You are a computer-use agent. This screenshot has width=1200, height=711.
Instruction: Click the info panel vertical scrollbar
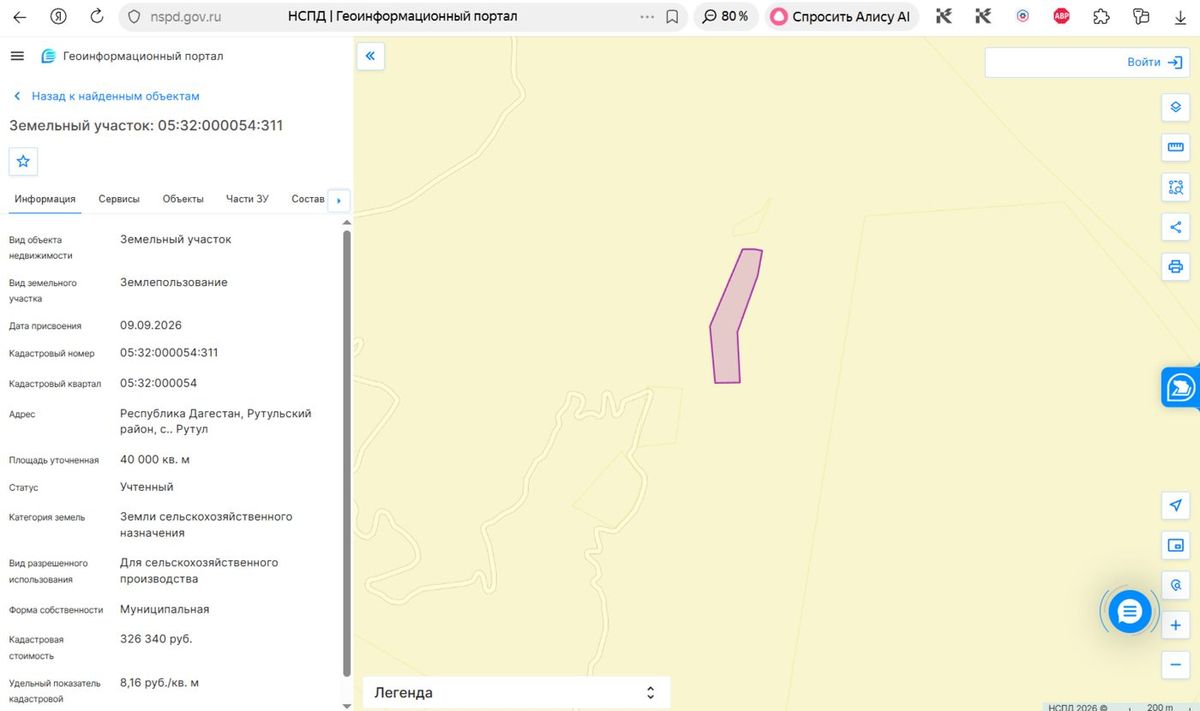347,452
